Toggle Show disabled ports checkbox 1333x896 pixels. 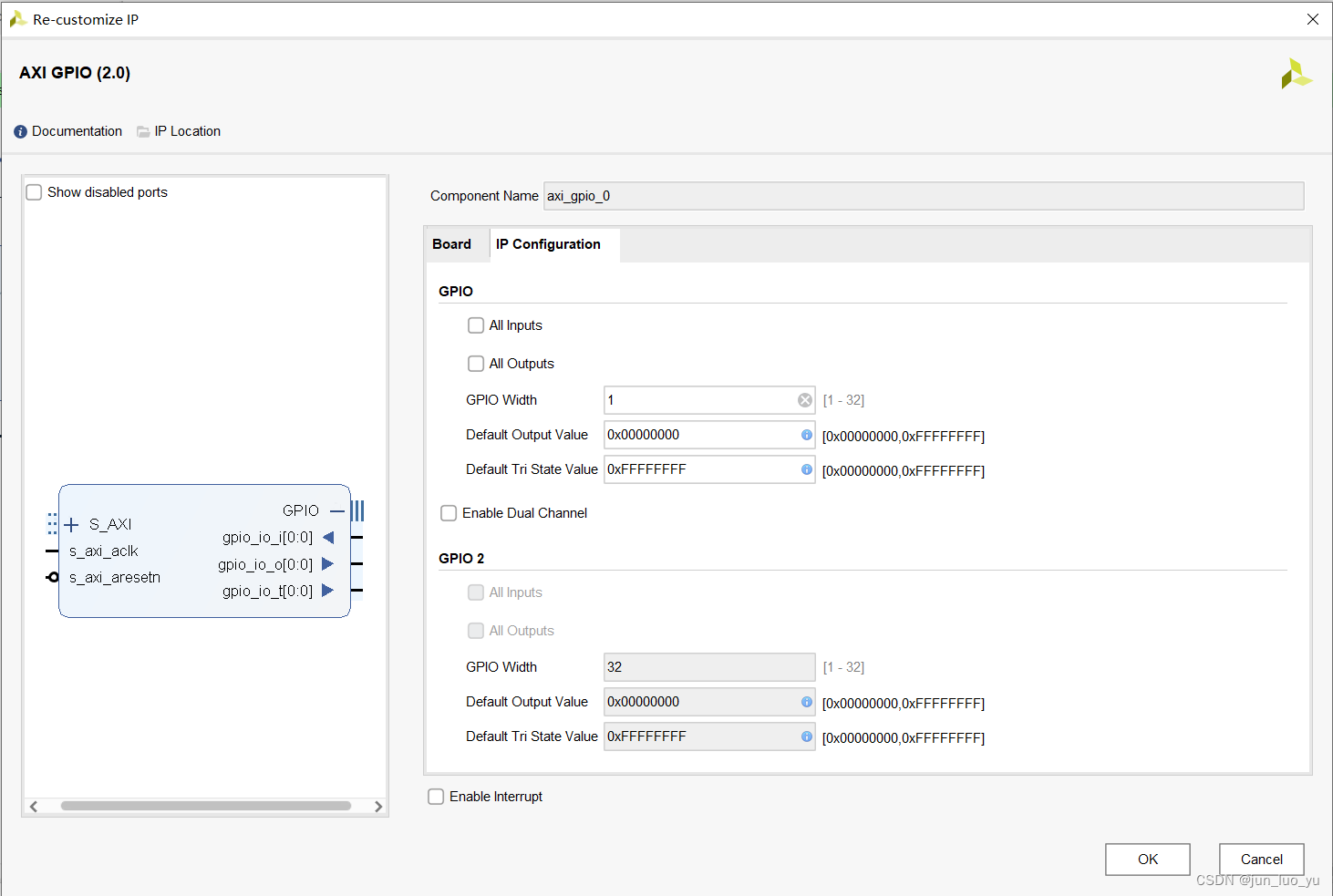click(x=35, y=192)
